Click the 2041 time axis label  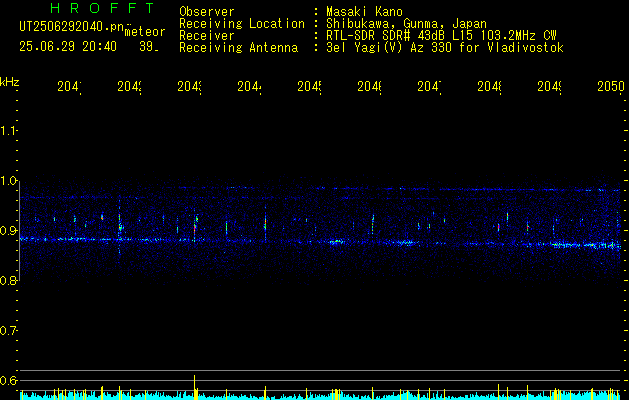click(x=69, y=87)
